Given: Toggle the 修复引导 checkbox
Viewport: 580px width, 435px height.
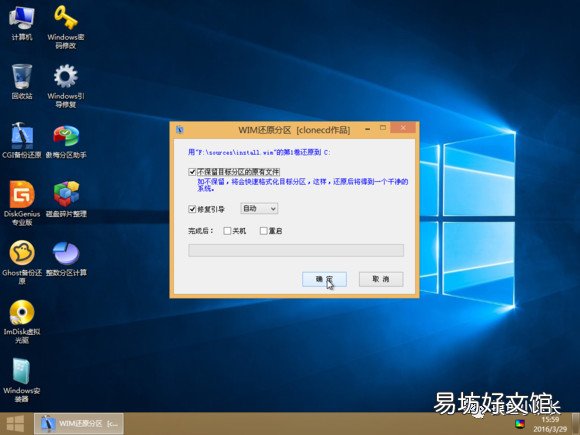Looking at the screenshot, I should (192, 209).
